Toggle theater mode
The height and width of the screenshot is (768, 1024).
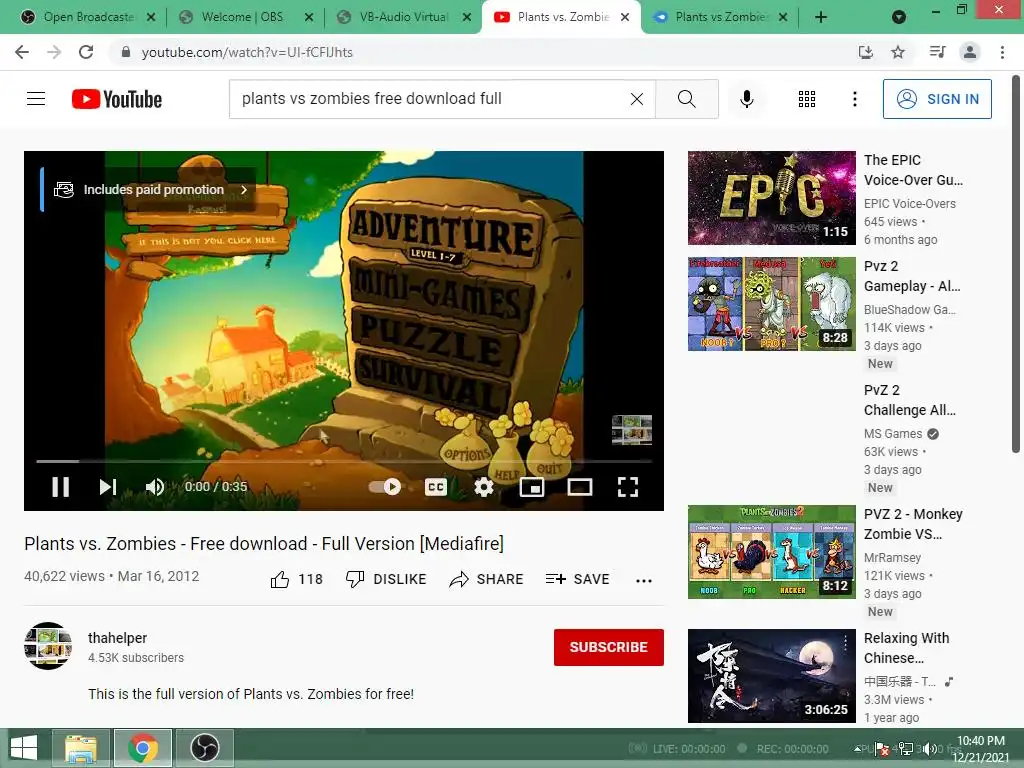point(580,487)
